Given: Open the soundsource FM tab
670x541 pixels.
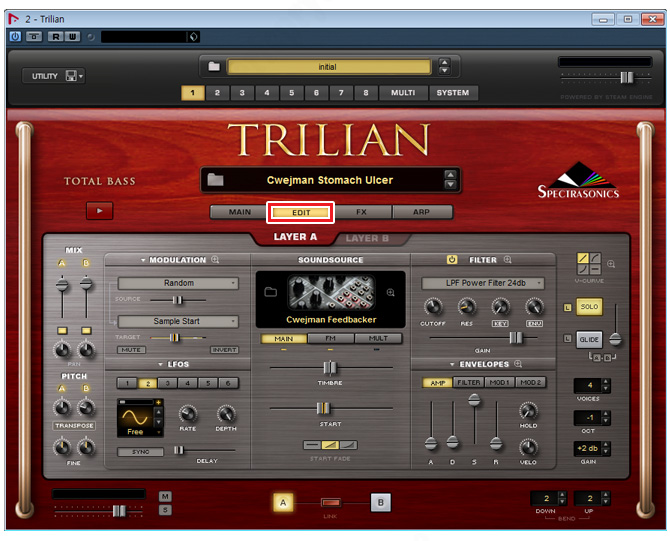Looking at the screenshot, I should pyautogui.click(x=330, y=338).
